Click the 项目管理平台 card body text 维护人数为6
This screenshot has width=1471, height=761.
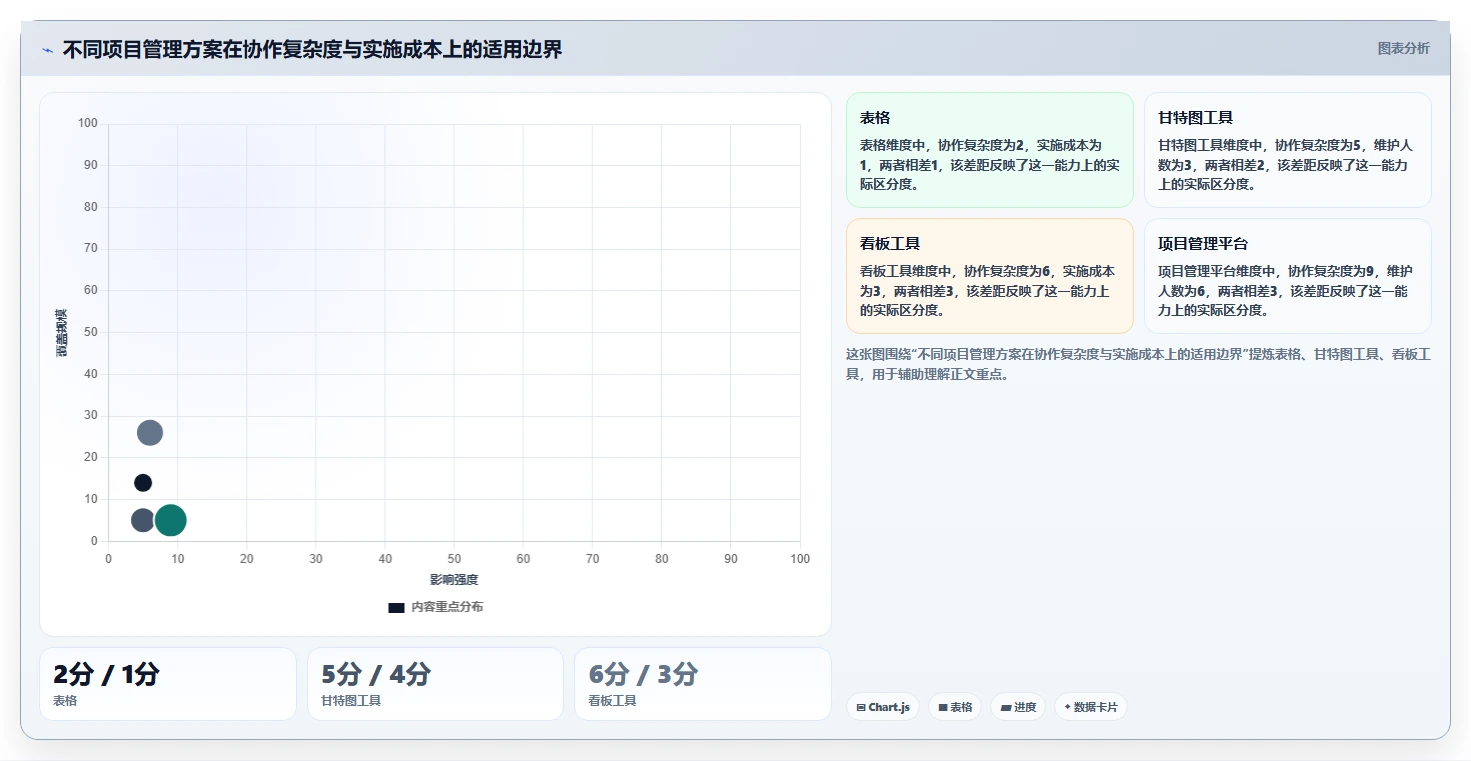1285,281
